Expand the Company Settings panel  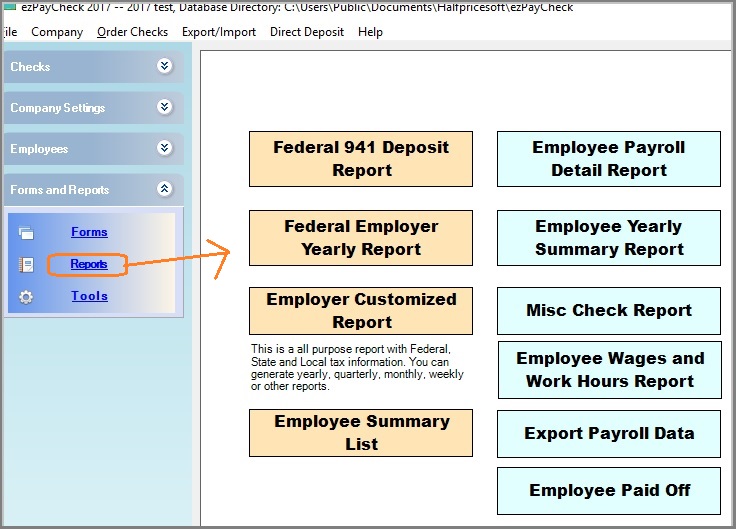[x=165, y=108]
